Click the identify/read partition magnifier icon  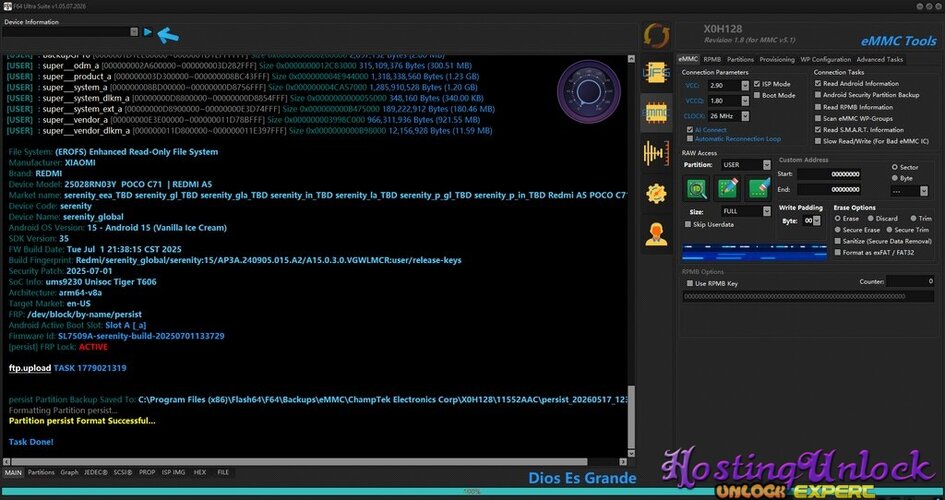[x=697, y=189]
